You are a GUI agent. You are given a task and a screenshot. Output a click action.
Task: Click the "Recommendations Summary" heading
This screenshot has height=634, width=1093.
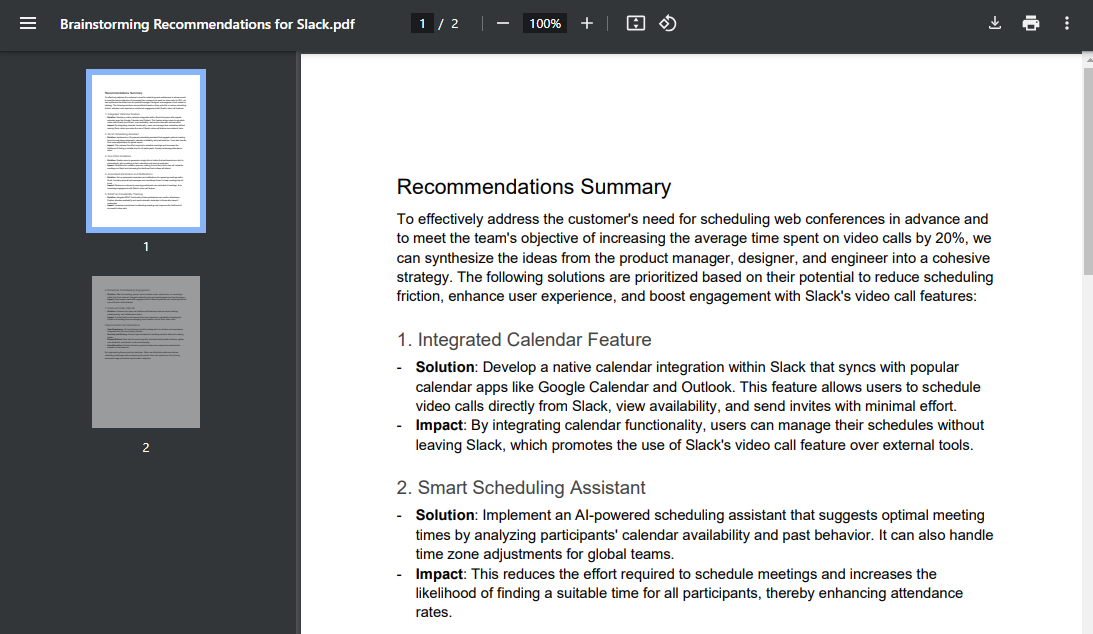(x=533, y=187)
